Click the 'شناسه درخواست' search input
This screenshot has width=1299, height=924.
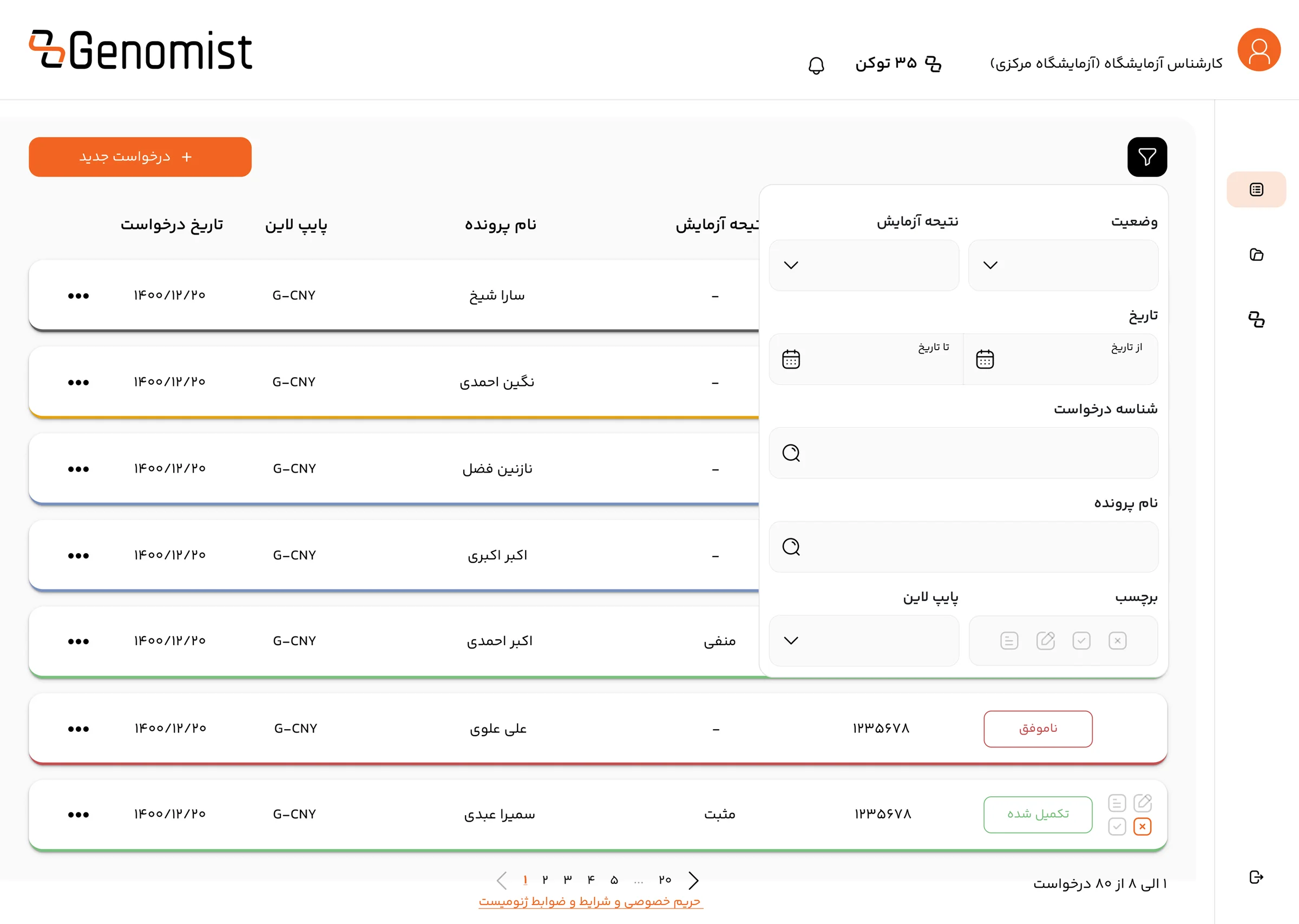click(x=963, y=453)
